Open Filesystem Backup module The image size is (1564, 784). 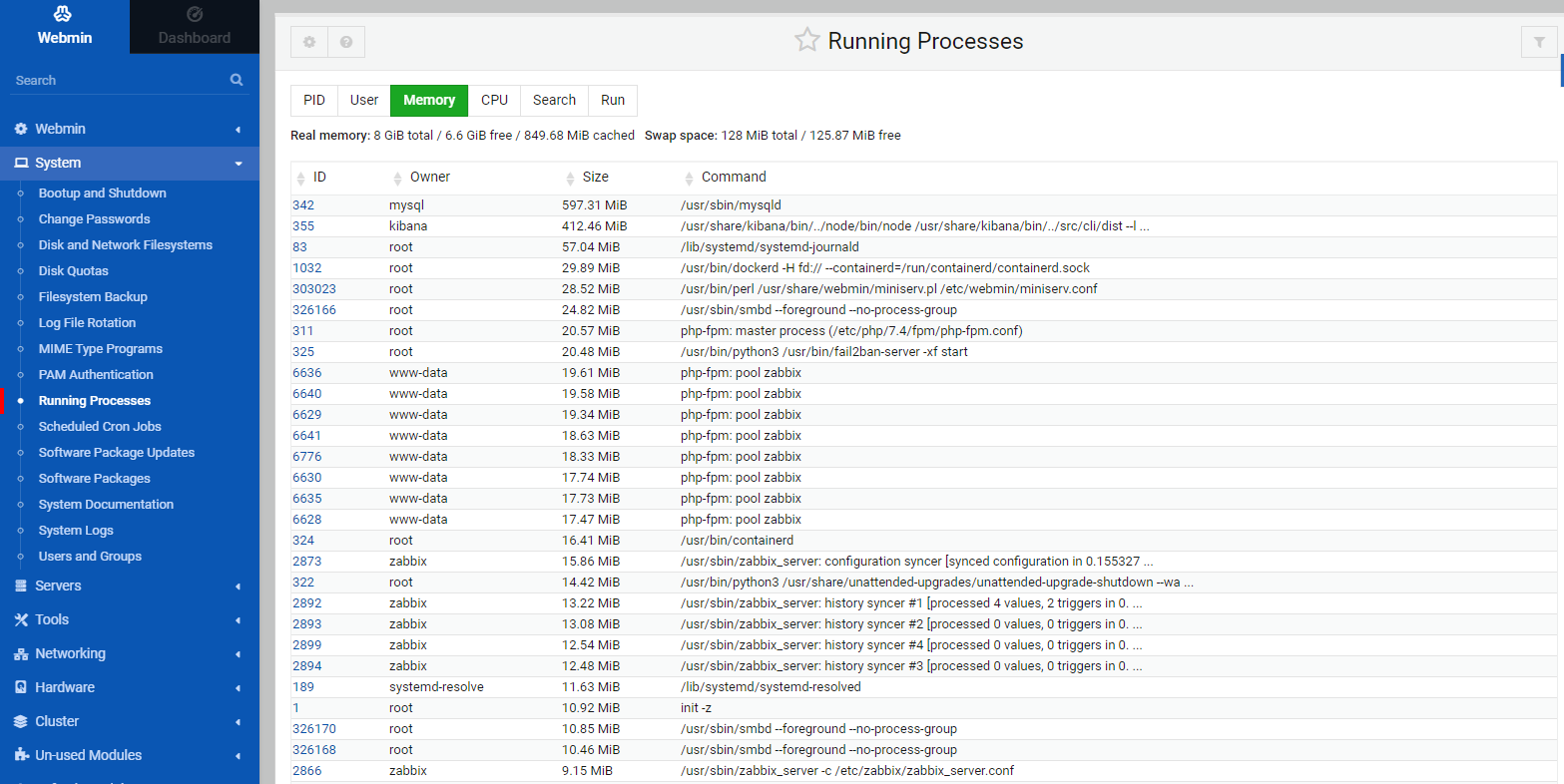[93, 296]
